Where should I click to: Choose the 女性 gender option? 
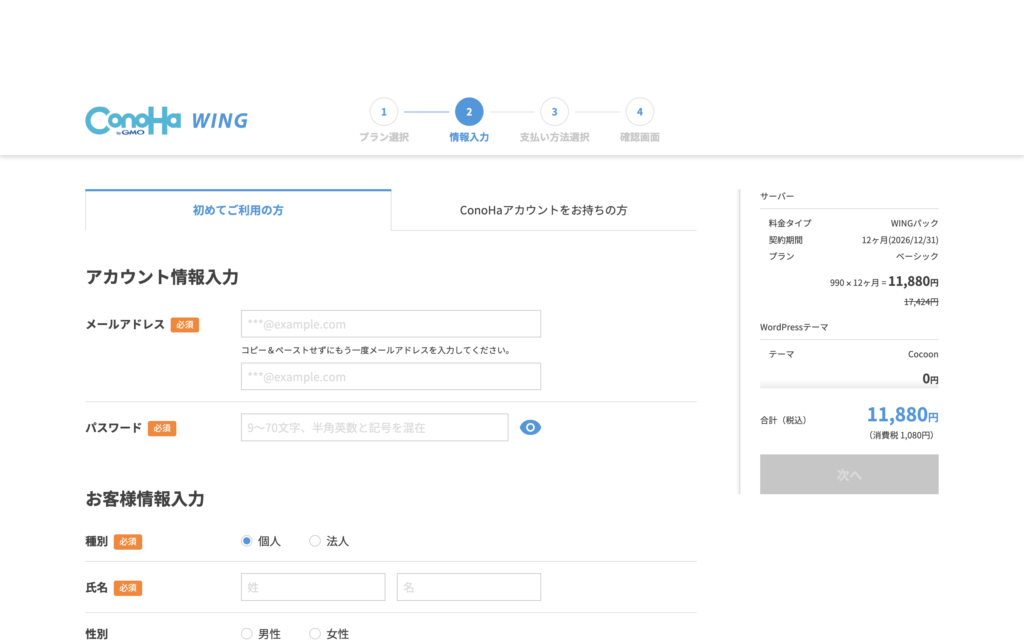(x=315, y=634)
